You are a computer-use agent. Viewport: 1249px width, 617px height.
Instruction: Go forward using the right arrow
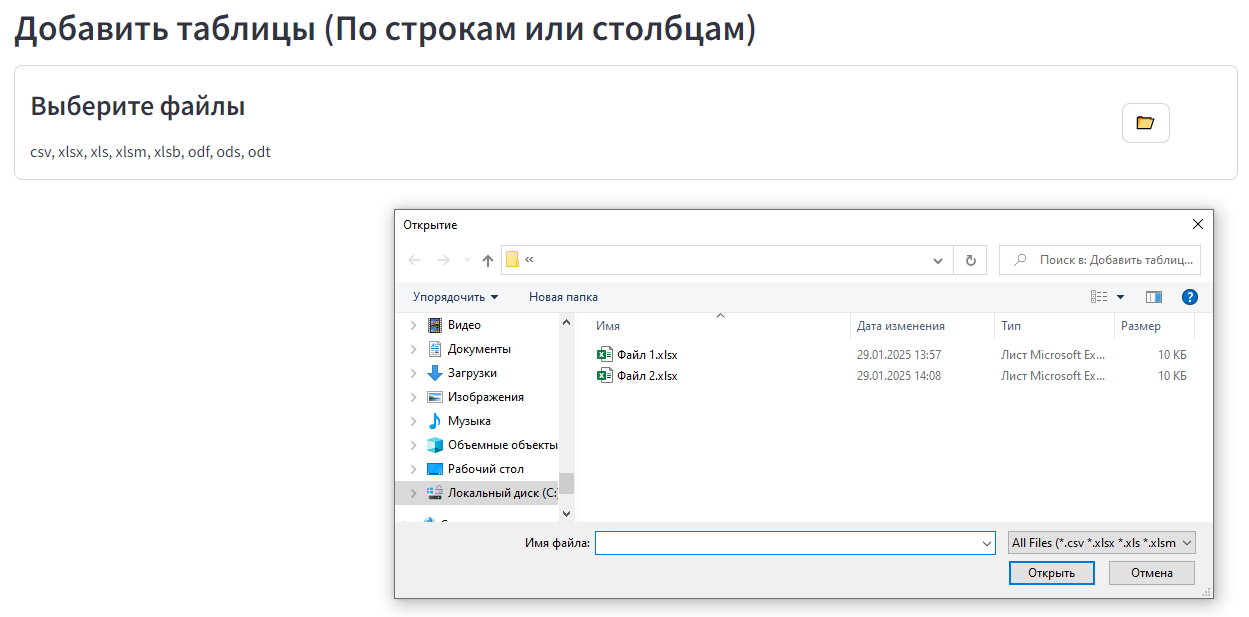point(444,260)
